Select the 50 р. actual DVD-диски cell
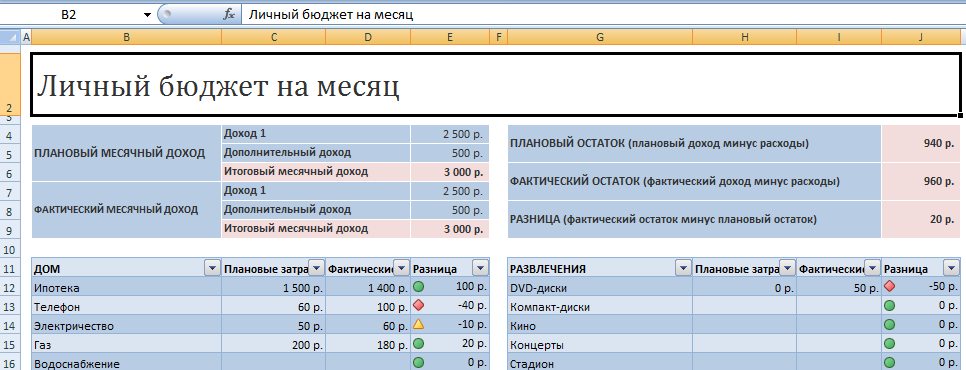The height and width of the screenshot is (370, 966). pyautogui.click(x=839, y=288)
